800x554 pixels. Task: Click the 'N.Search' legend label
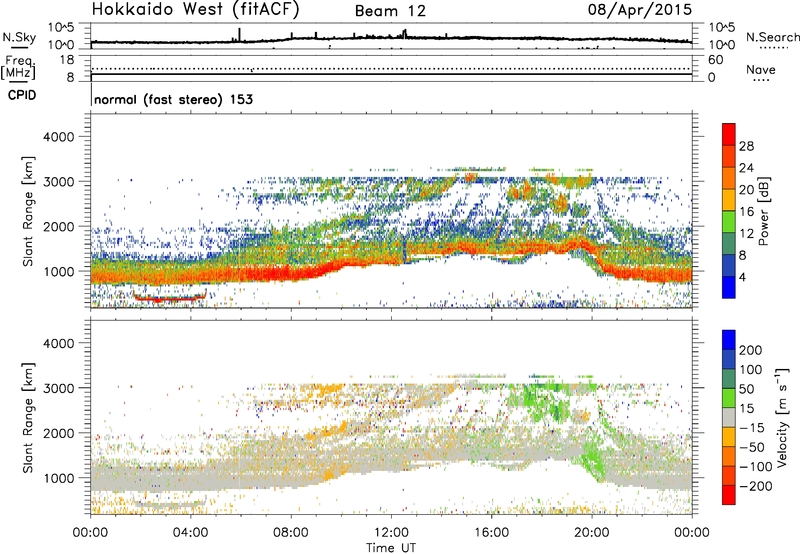pos(773,37)
